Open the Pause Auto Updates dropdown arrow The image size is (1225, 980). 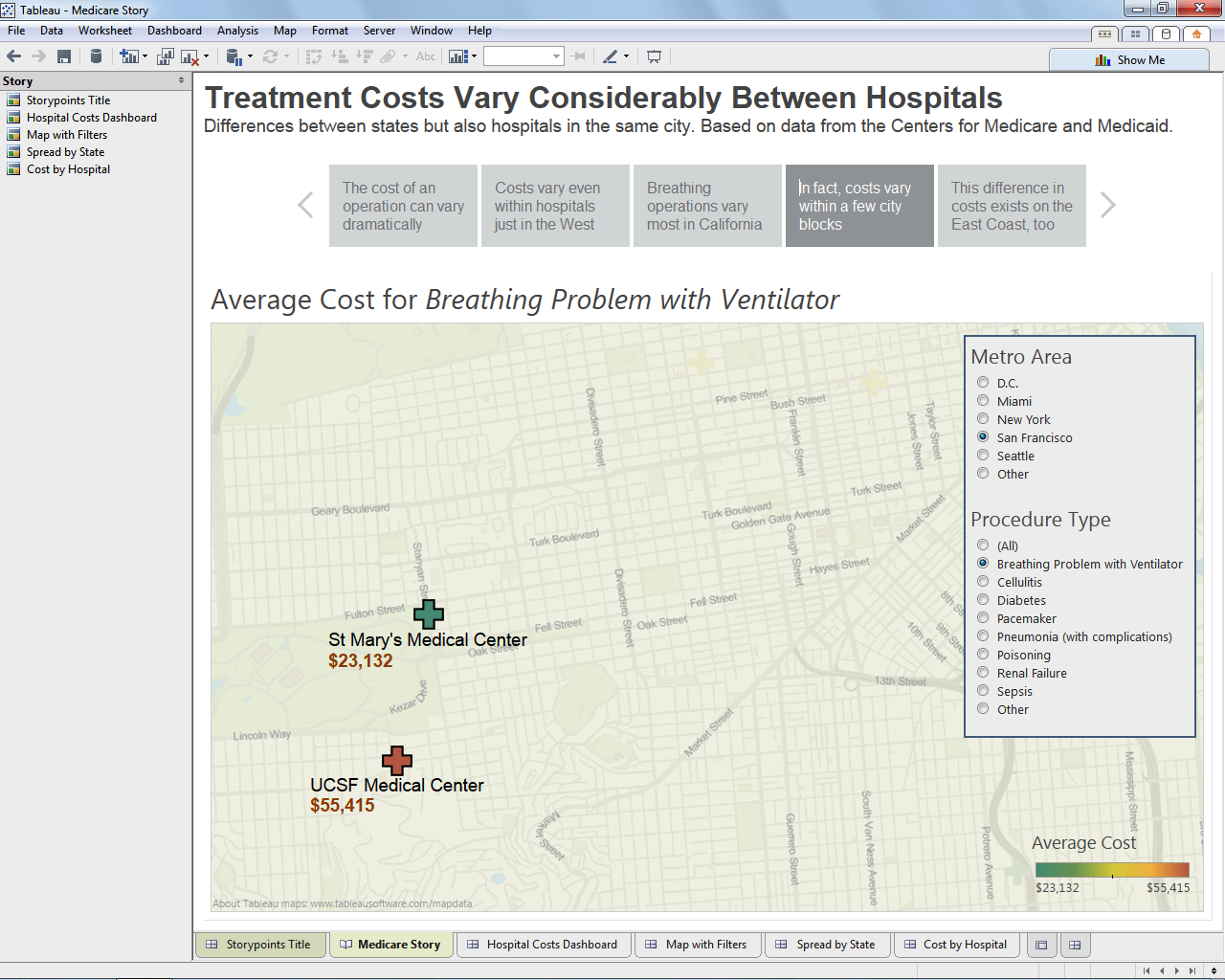tap(250, 56)
